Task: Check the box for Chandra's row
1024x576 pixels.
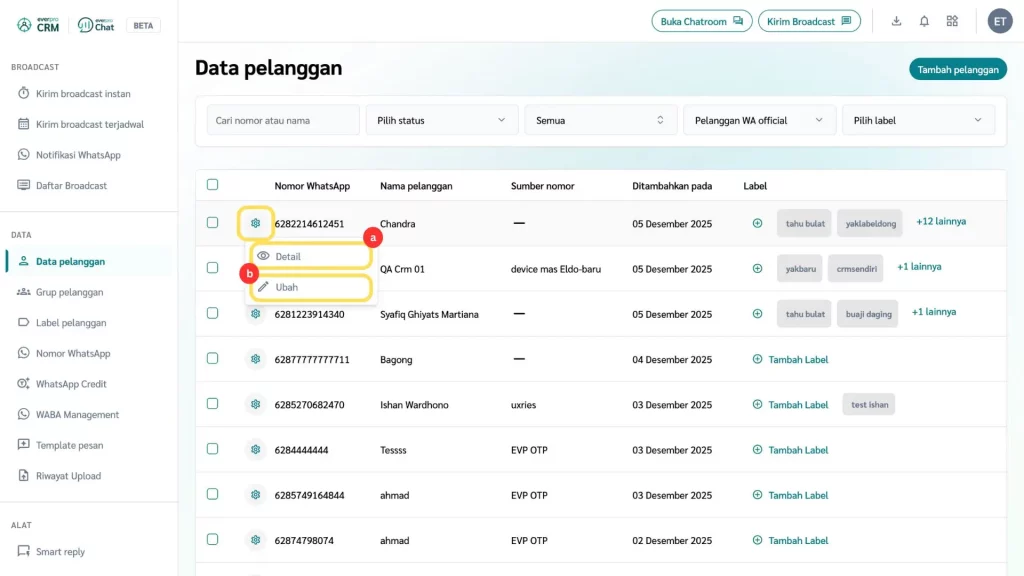Action: [212, 223]
